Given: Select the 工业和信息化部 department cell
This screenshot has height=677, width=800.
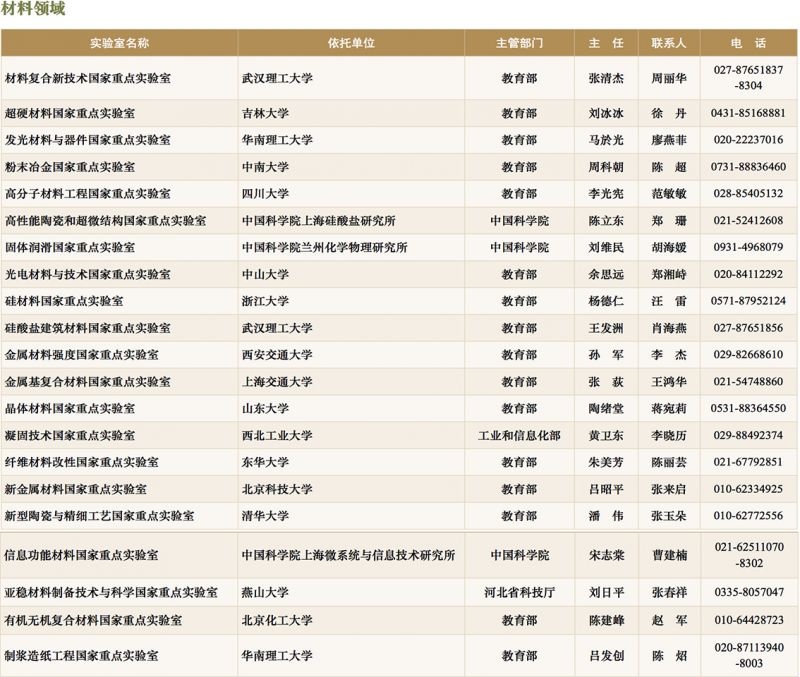Looking at the screenshot, I should (x=518, y=435).
